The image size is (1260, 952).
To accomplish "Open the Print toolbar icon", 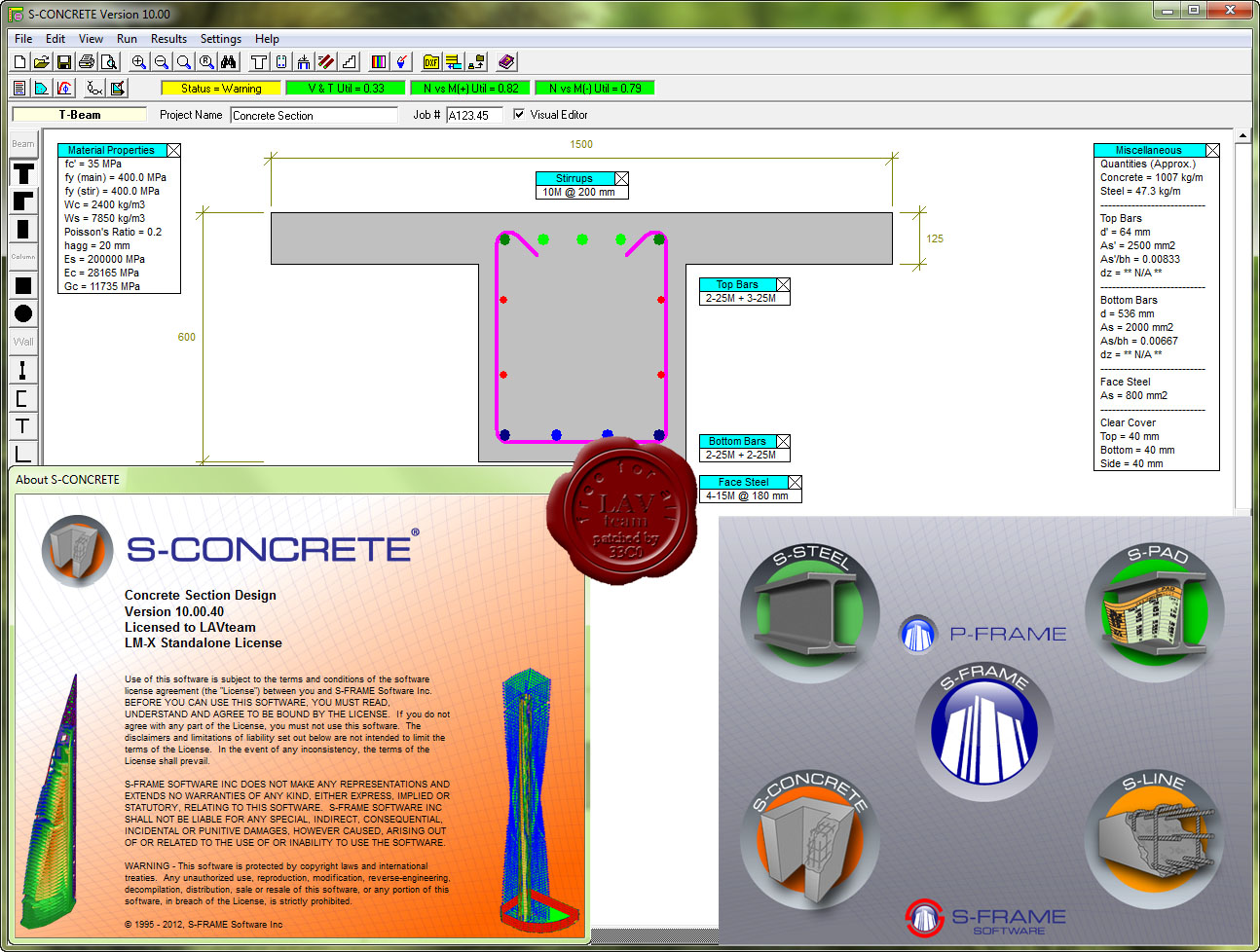I will coord(87,62).
